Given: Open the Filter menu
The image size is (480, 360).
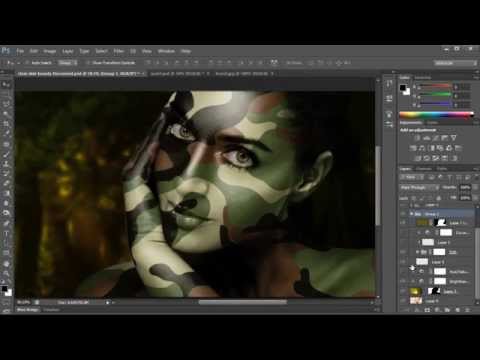Looking at the screenshot, I should 119,51.
